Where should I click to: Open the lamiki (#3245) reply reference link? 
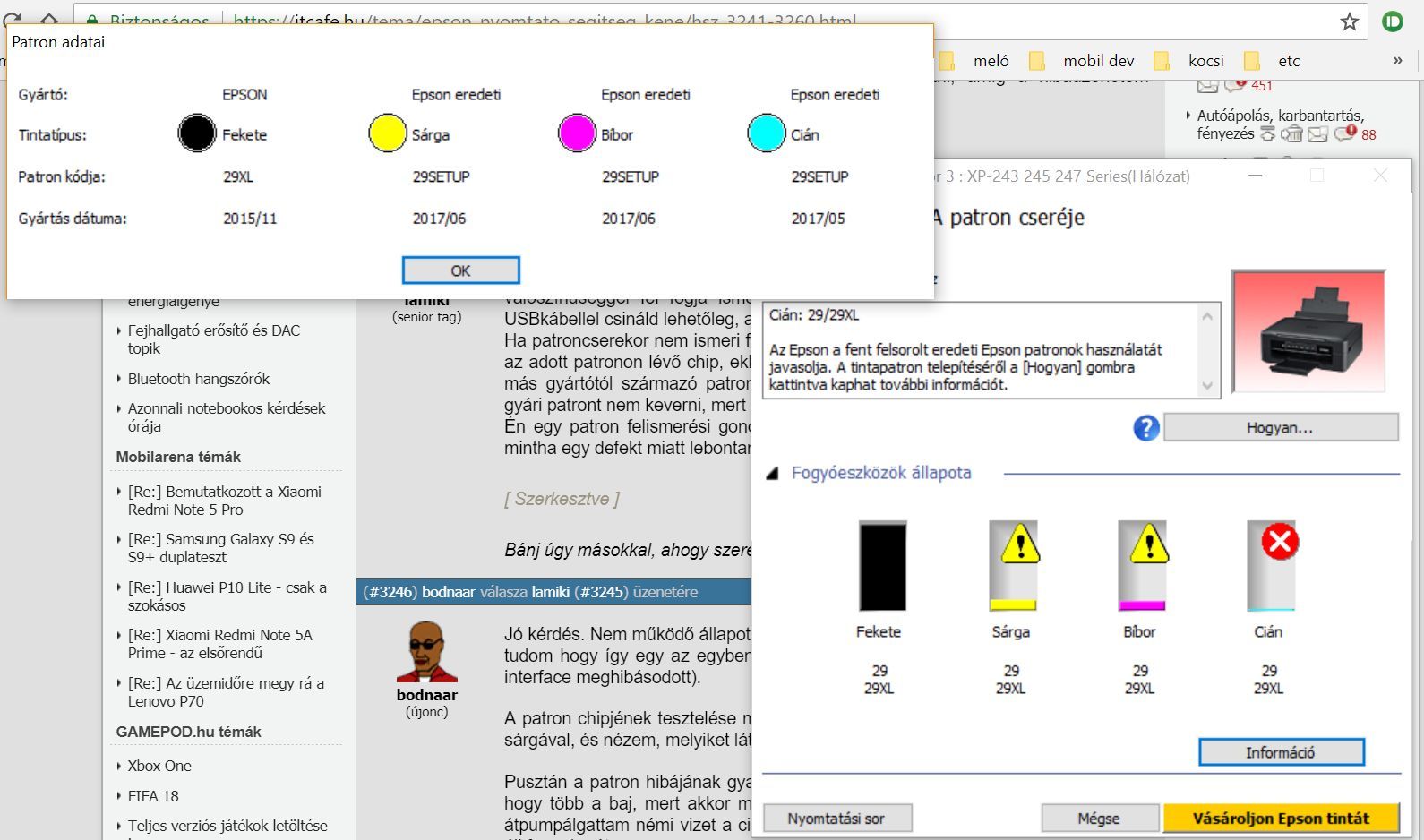click(x=580, y=592)
